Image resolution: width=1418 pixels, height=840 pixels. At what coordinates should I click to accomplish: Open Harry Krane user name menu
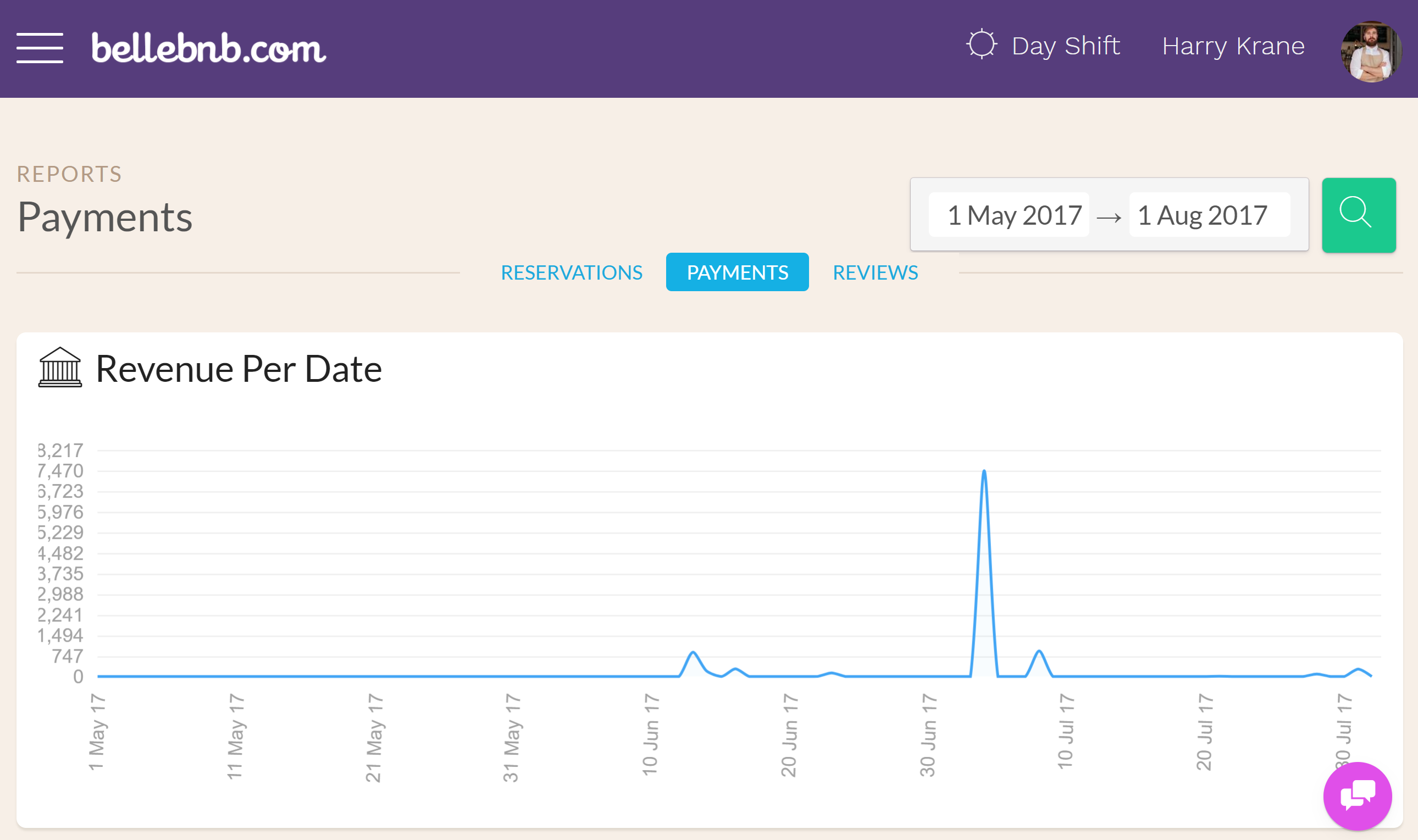[x=1233, y=46]
